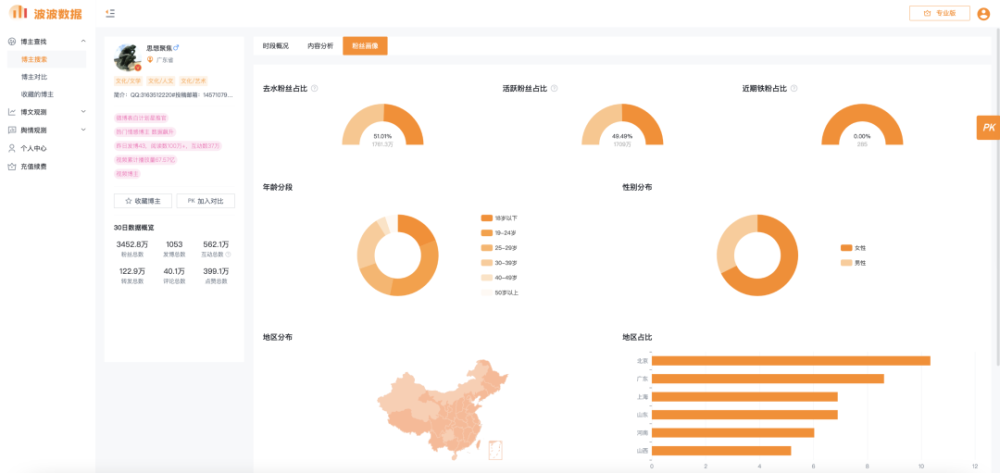The height and width of the screenshot is (473, 1000).
Task: Click the 上海 bar in 地区占比
Action: click(744, 397)
